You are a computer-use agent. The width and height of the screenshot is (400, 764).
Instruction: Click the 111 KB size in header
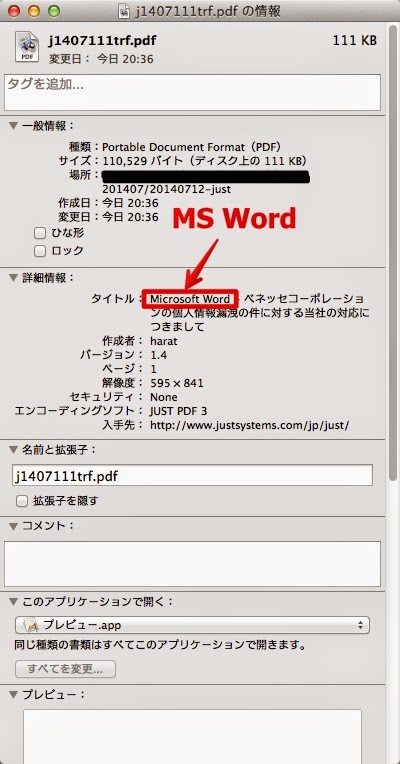pos(355,40)
